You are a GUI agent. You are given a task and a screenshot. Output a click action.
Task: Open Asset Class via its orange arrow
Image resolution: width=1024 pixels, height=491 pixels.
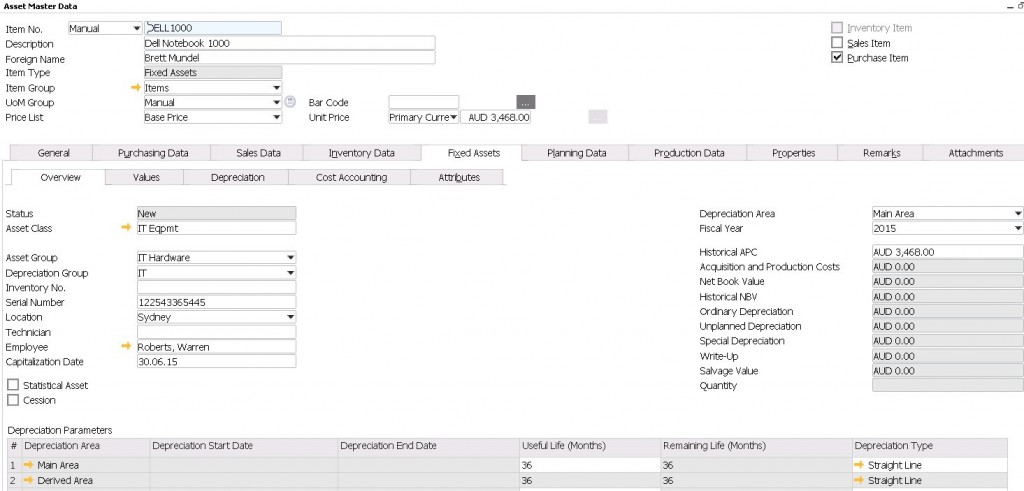(126, 228)
